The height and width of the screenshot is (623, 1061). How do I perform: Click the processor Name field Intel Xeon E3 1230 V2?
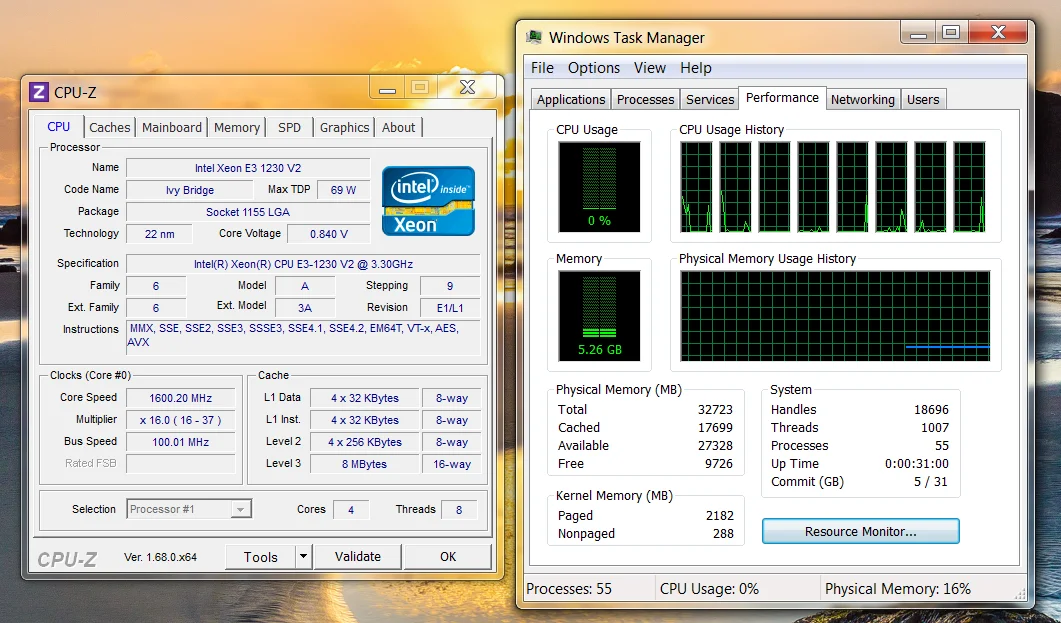pyautogui.click(x=248, y=168)
